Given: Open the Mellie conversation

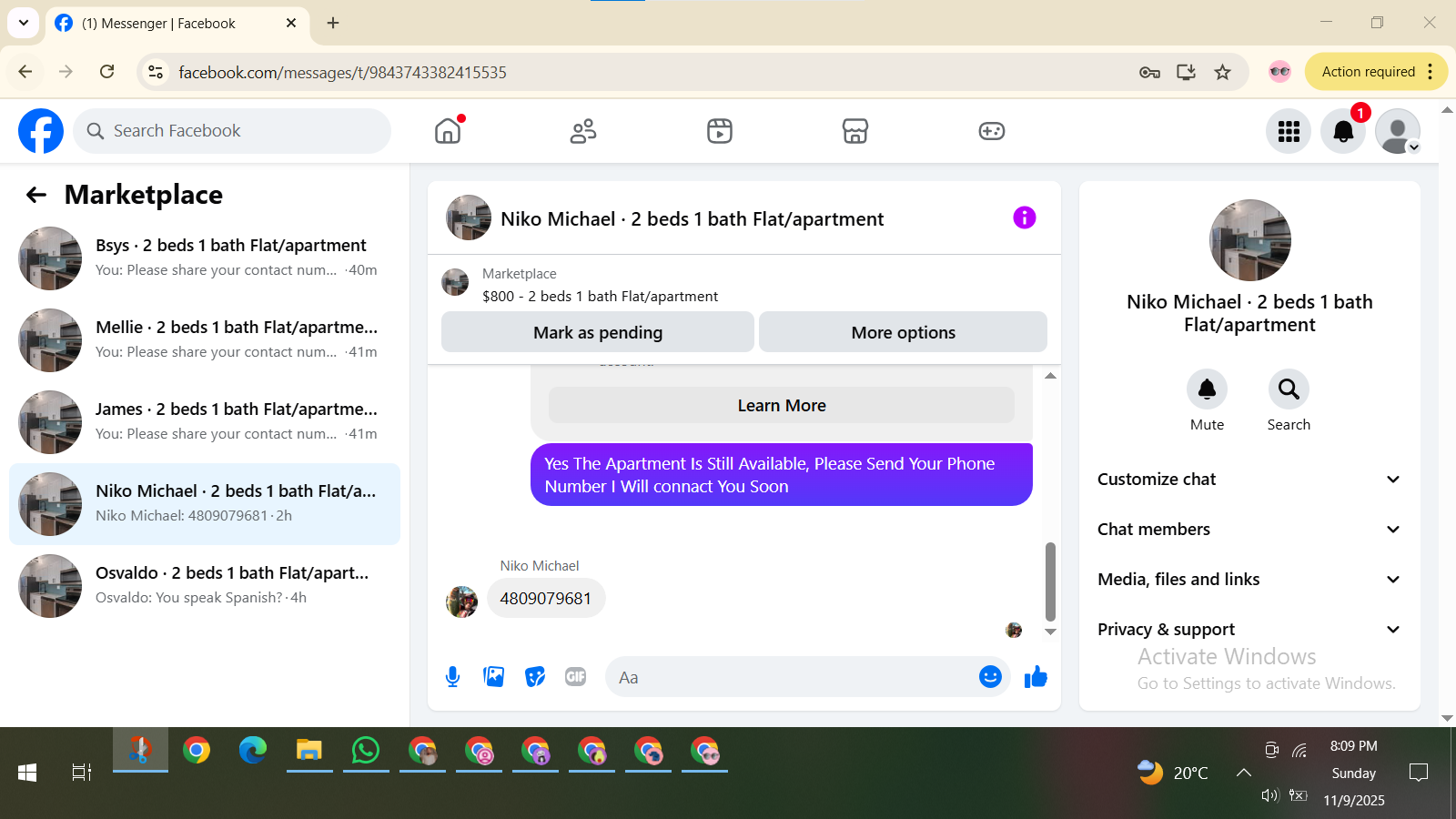Looking at the screenshot, I should click(x=205, y=340).
